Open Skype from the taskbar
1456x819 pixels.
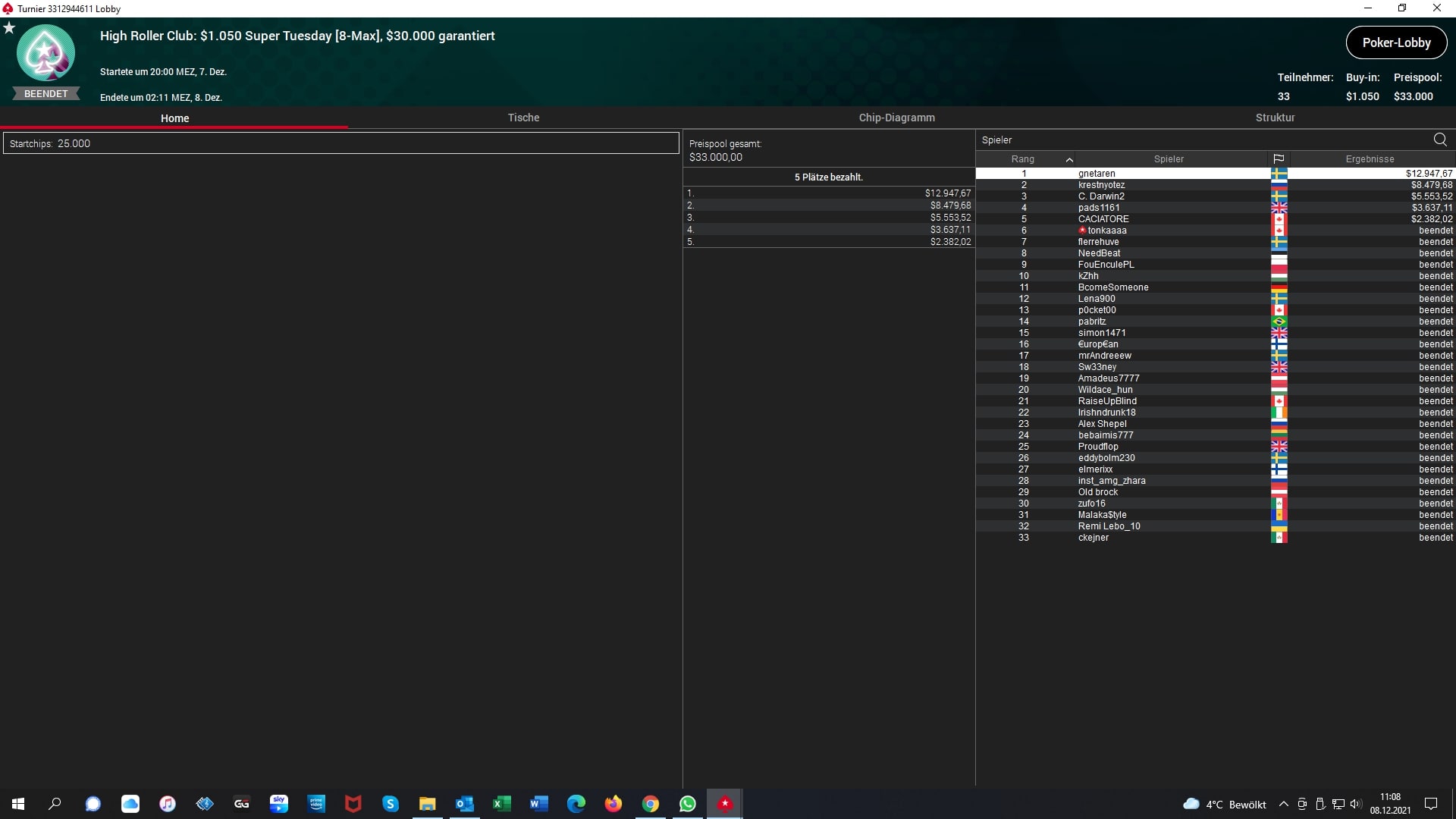(x=391, y=804)
